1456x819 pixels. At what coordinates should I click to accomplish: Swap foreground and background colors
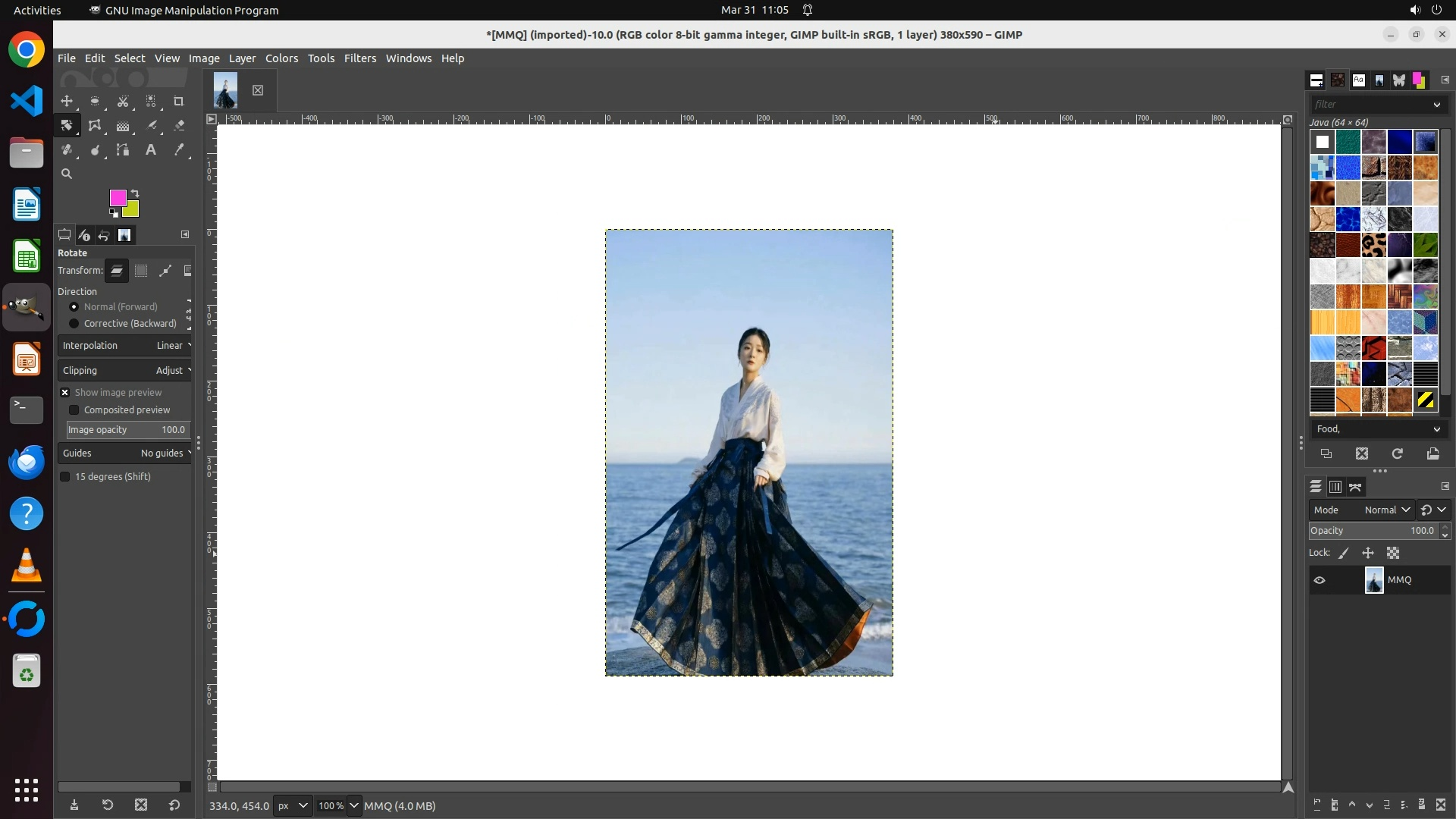pyautogui.click(x=135, y=193)
